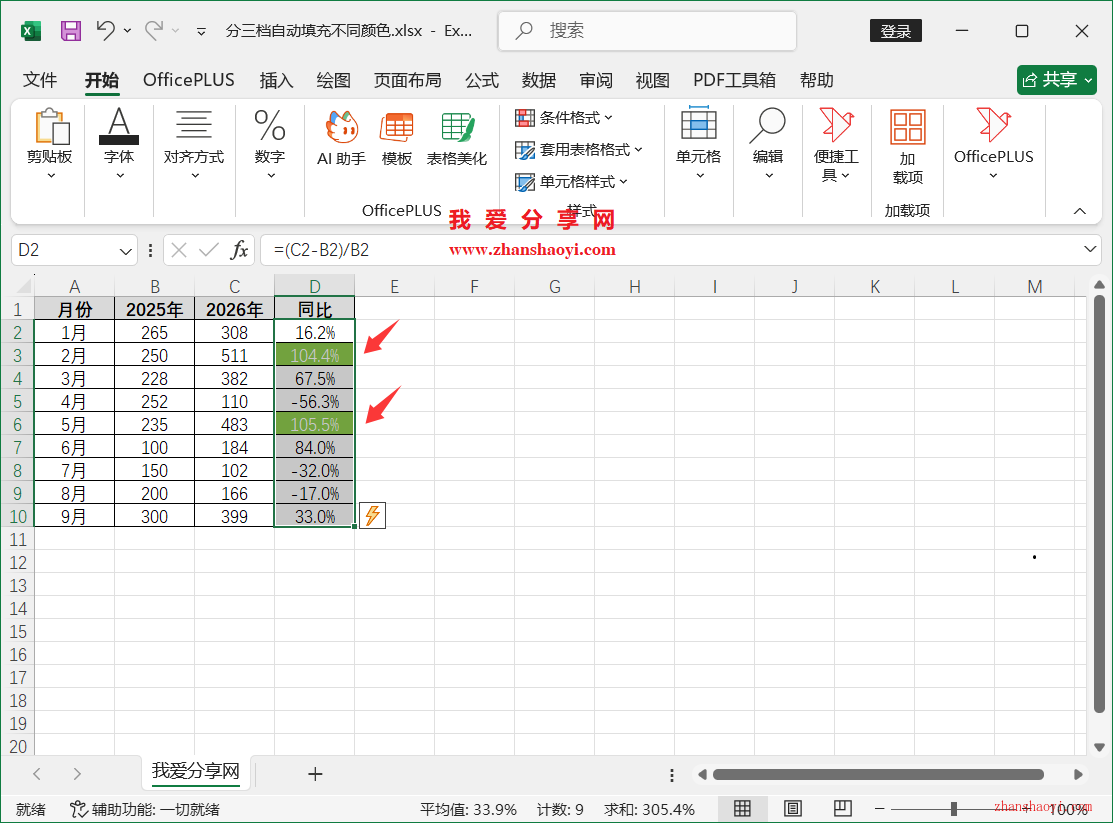The height and width of the screenshot is (823, 1113).
Task: Select the cell showing -56.3%
Action: point(314,402)
